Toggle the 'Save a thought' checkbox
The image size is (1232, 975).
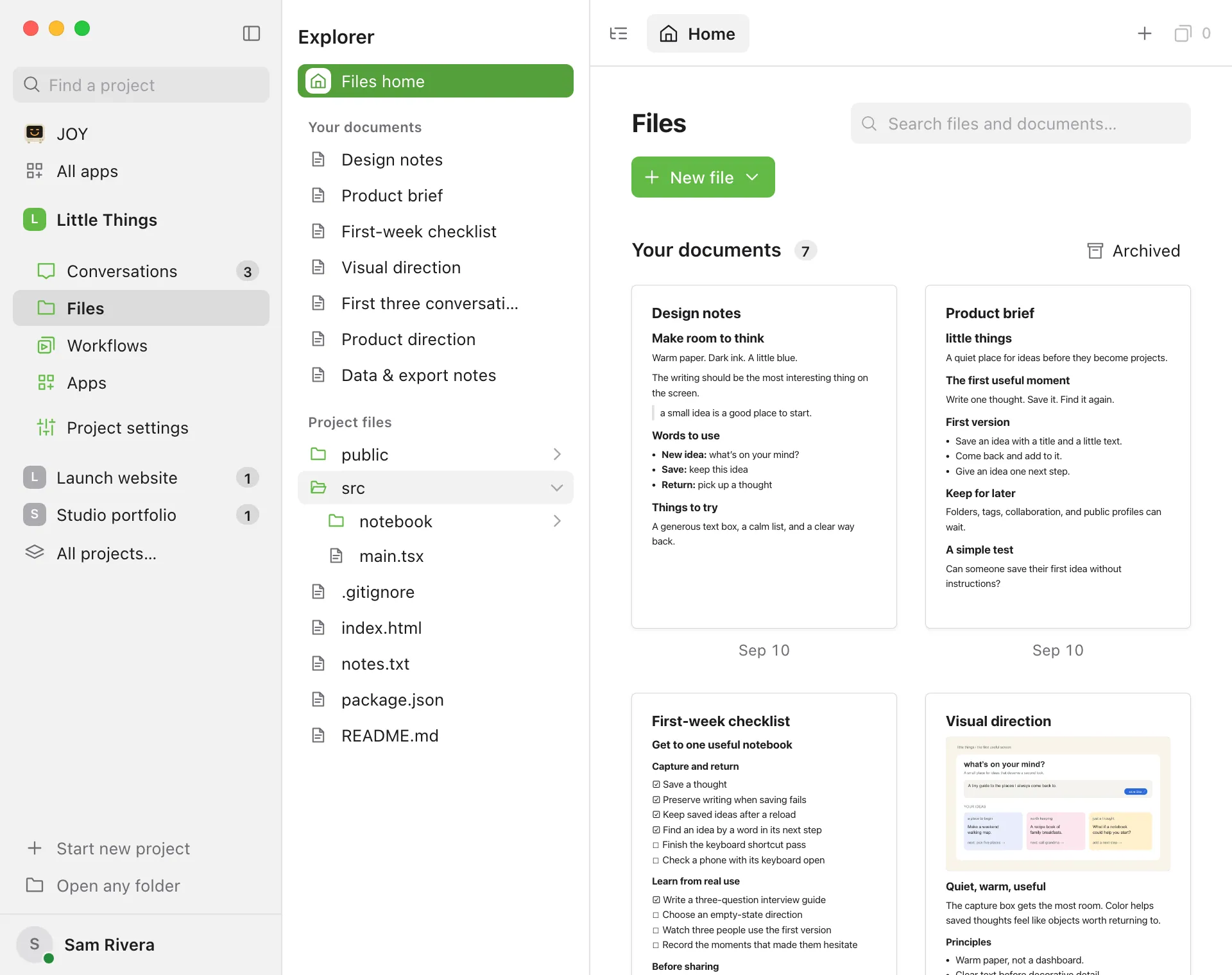[656, 784]
